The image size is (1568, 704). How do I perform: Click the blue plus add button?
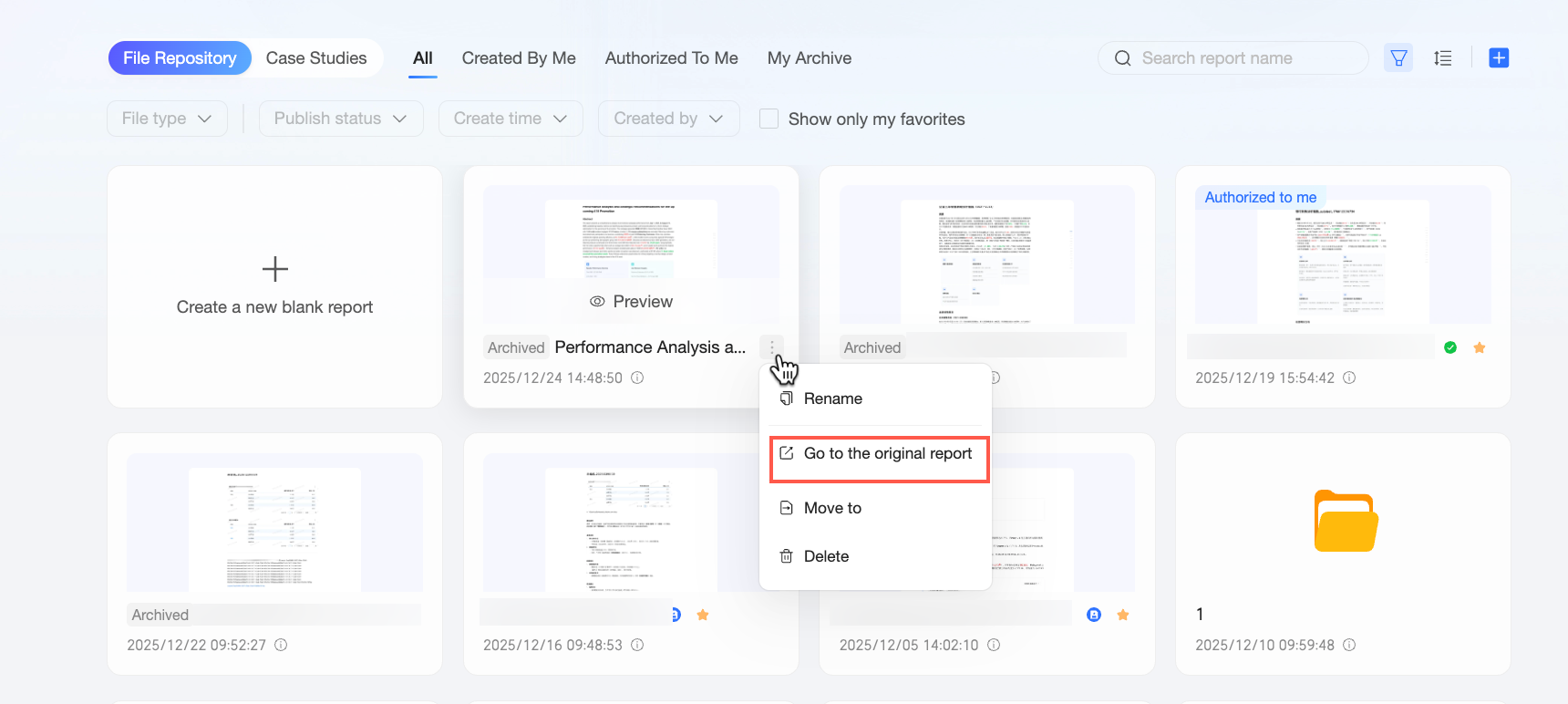(1499, 58)
